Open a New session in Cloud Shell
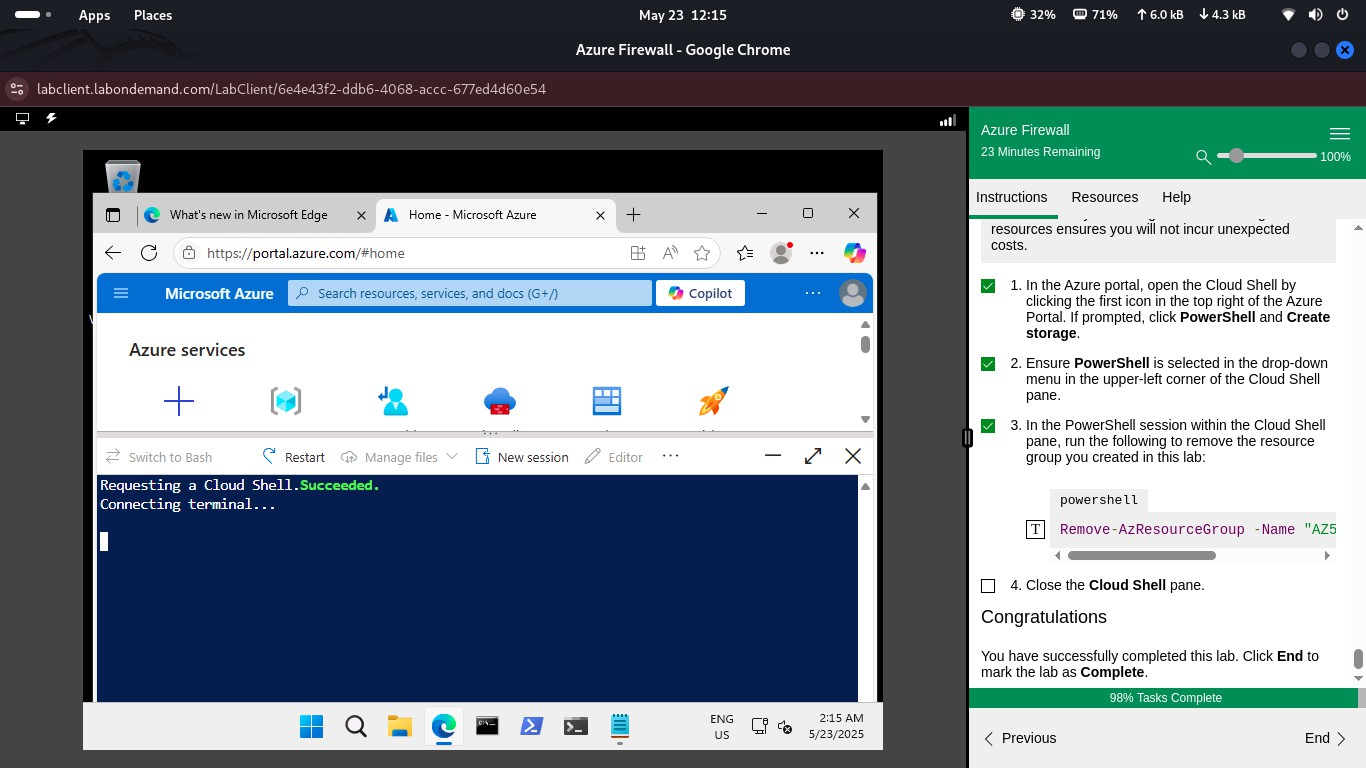This screenshot has width=1366, height=768. [522, 457]
